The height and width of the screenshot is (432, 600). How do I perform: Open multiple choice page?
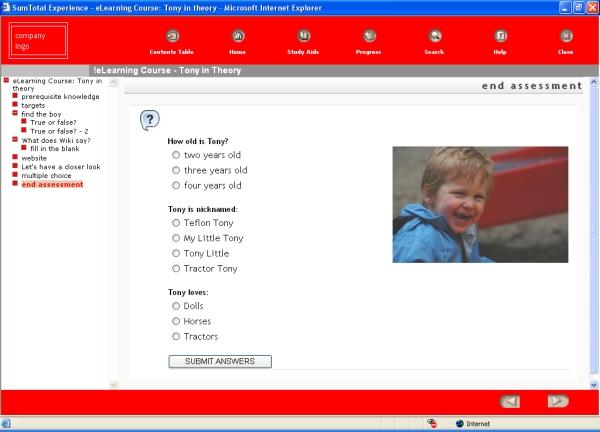point(46,176)
